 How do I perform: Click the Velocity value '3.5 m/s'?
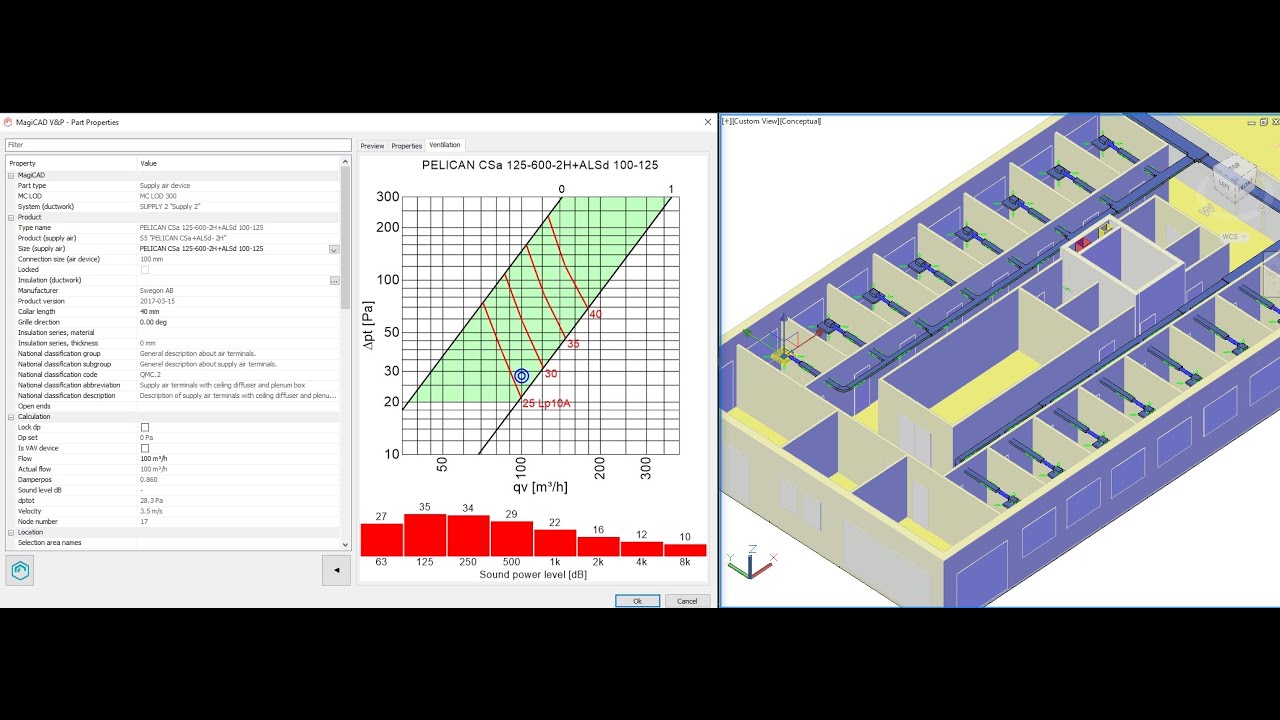pyautogui.click(x=150, y=511)
